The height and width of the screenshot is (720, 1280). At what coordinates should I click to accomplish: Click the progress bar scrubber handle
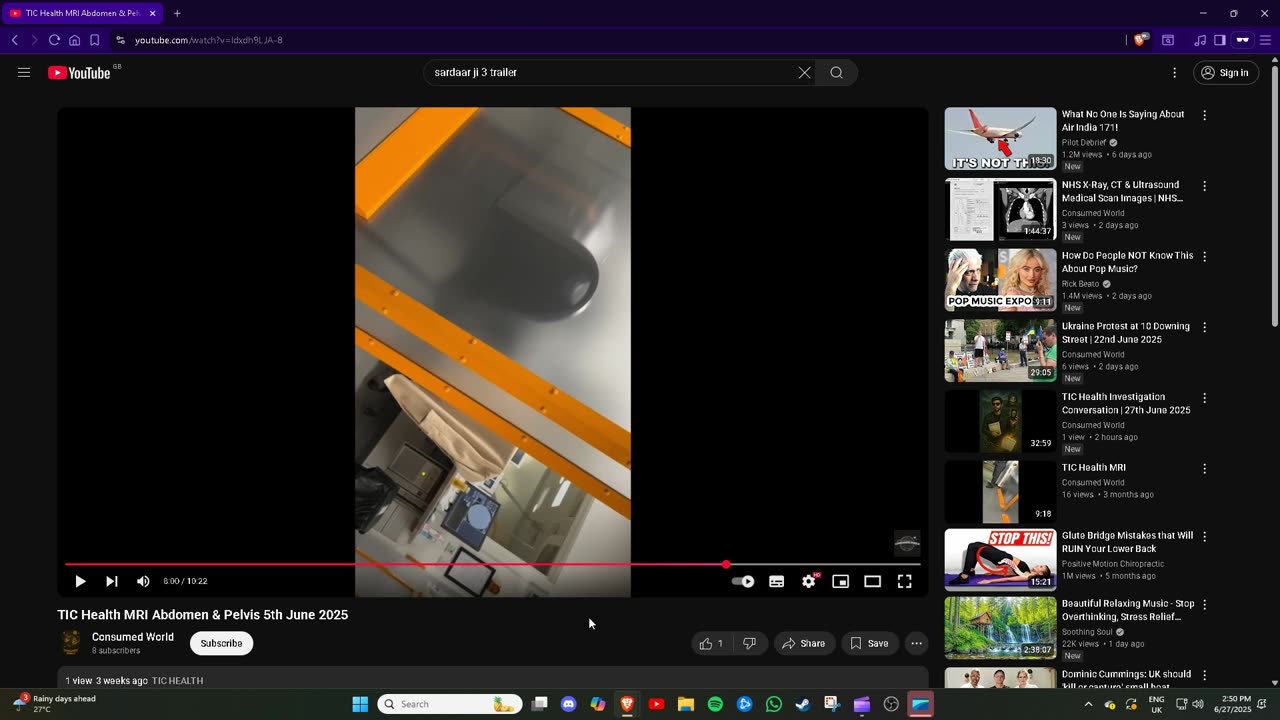[x=726, y=565]
